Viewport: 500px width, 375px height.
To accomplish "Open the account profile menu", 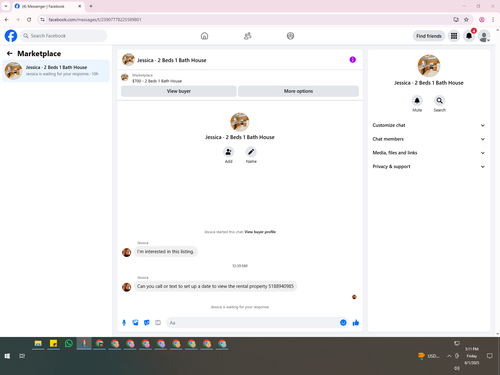I will coord(484,36).
